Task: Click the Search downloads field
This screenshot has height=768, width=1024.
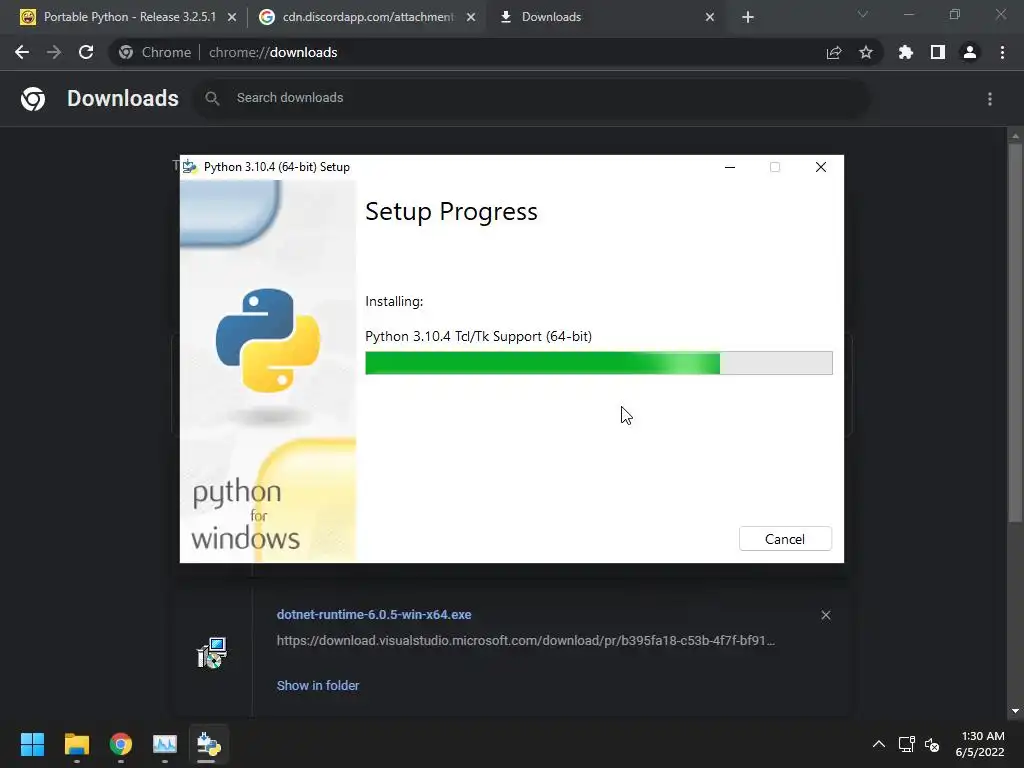Action: (532, 98)
